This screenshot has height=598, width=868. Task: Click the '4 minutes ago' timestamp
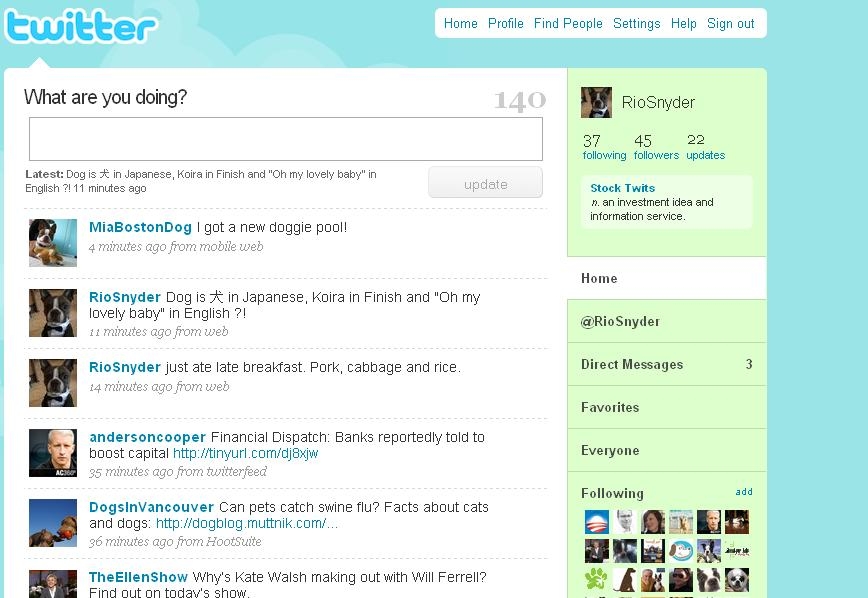(x=127, y=247)
